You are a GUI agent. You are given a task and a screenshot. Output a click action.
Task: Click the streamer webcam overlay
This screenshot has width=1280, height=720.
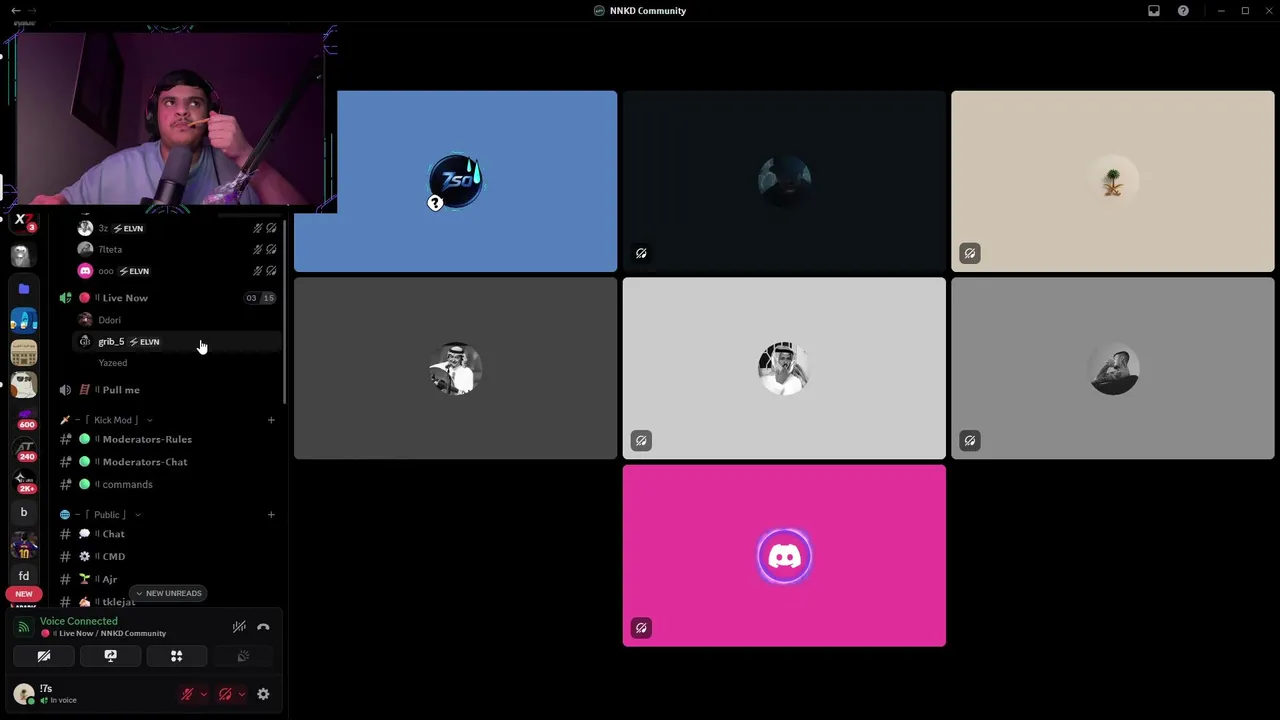pos(168,118)
